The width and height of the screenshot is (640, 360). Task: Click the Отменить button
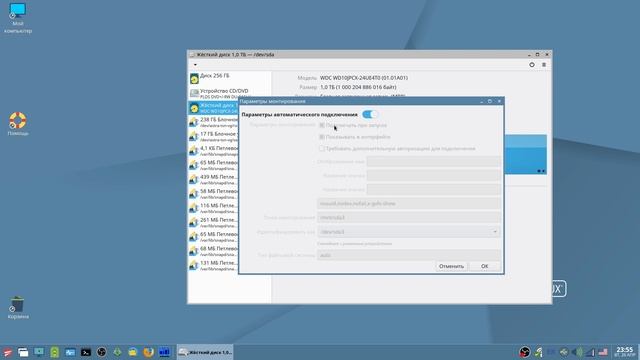click(451, 266)
